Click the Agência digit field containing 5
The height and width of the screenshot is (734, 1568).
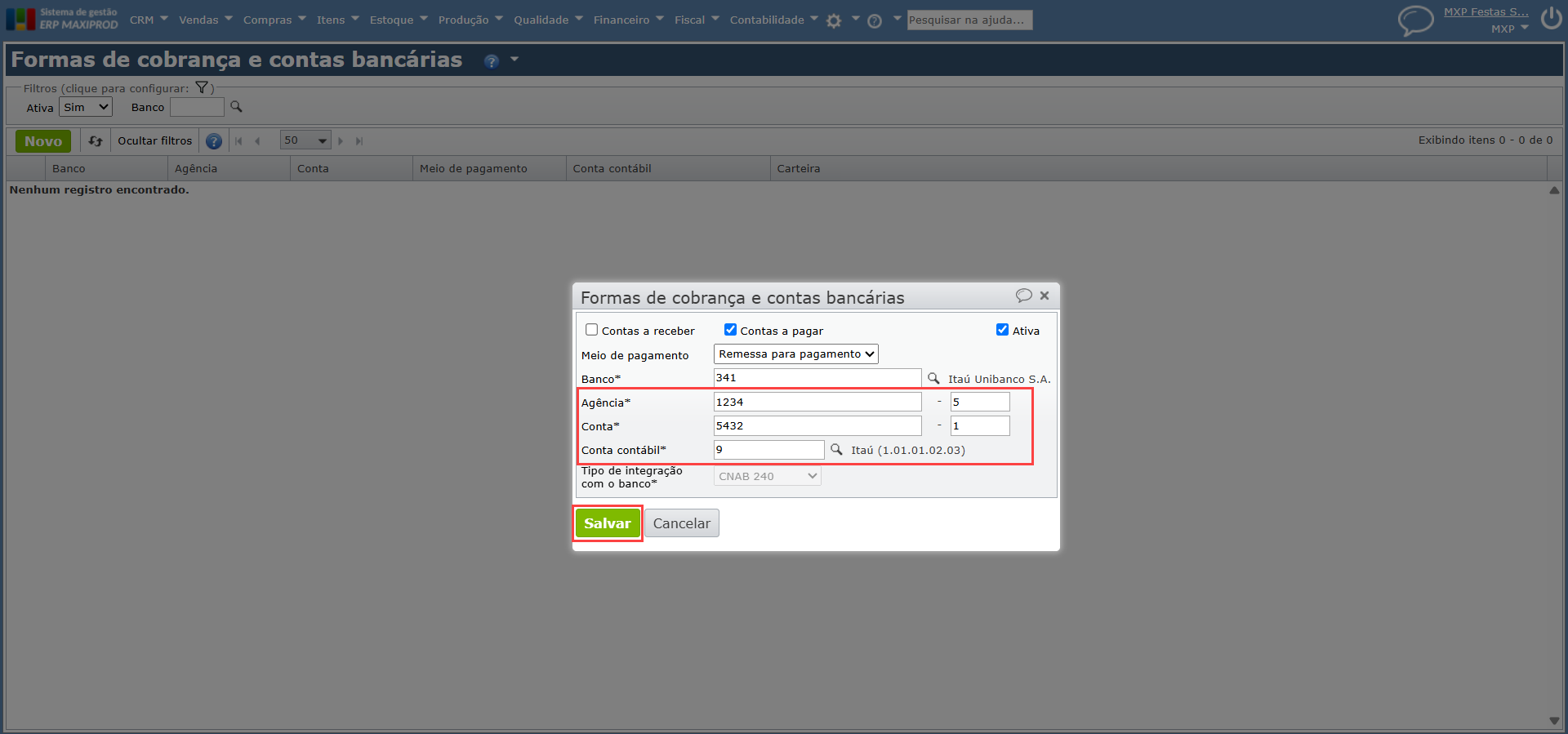(980, 402)
